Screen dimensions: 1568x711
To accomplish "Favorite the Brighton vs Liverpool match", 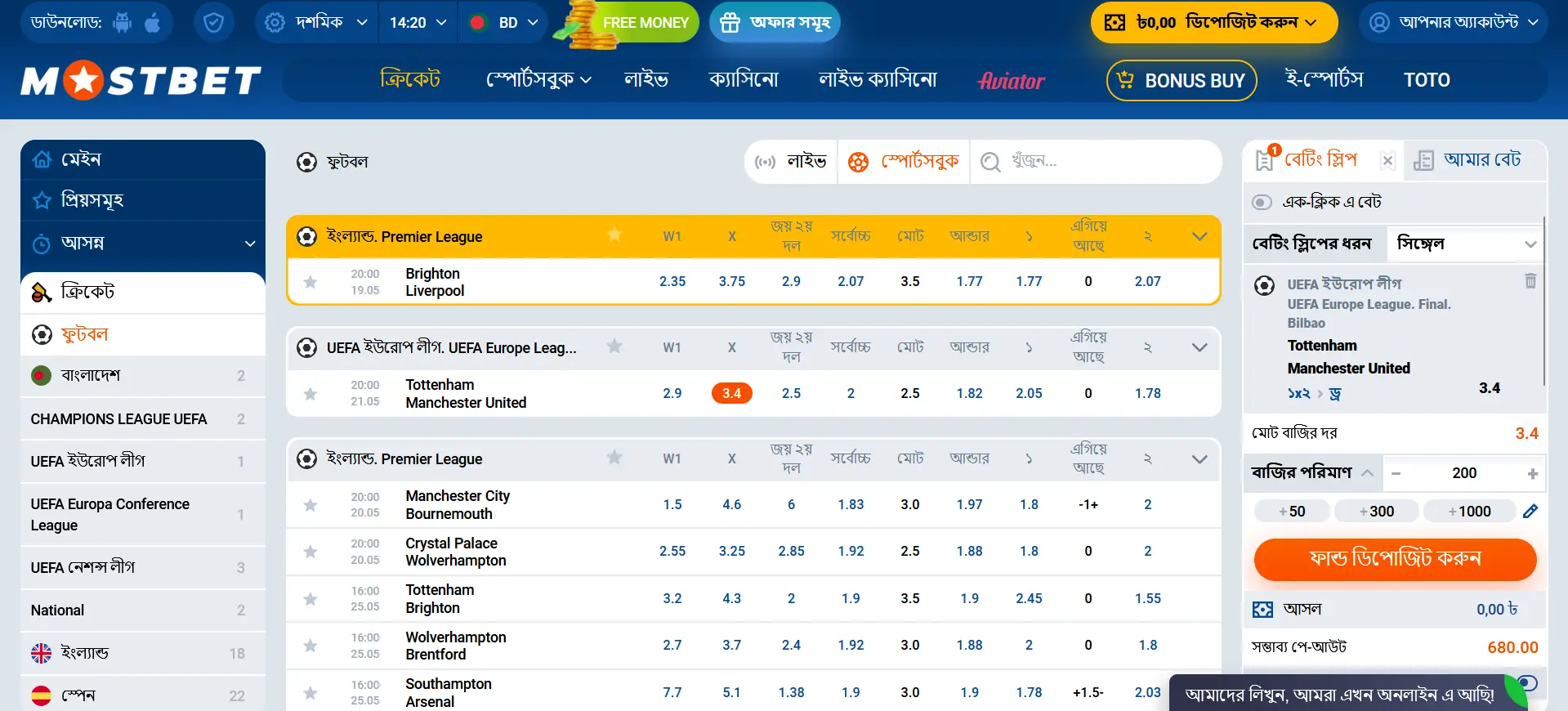I will point(310,282).
